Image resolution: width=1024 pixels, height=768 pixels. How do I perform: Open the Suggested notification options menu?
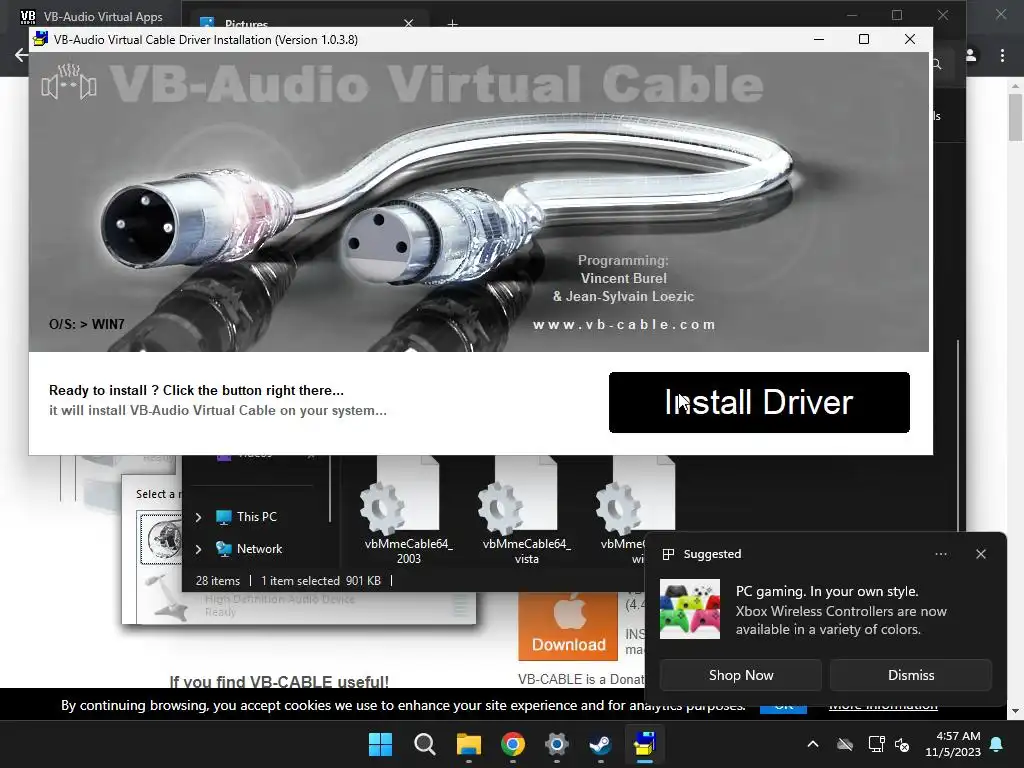pos(940,554)
